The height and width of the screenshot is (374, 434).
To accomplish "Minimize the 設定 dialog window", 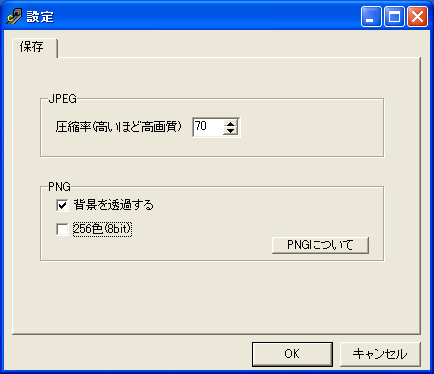I will click(371, 17).
